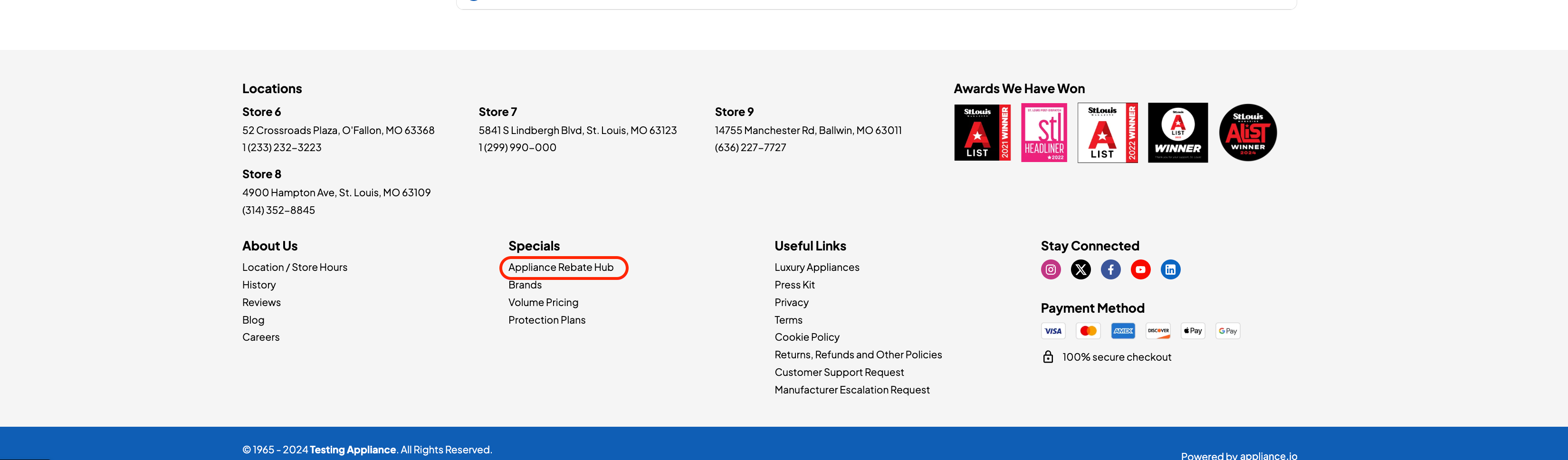Open Returns, Refunds and Other Policies
1568x460 pixels.
pyautogui.click(x=858, y=355)
